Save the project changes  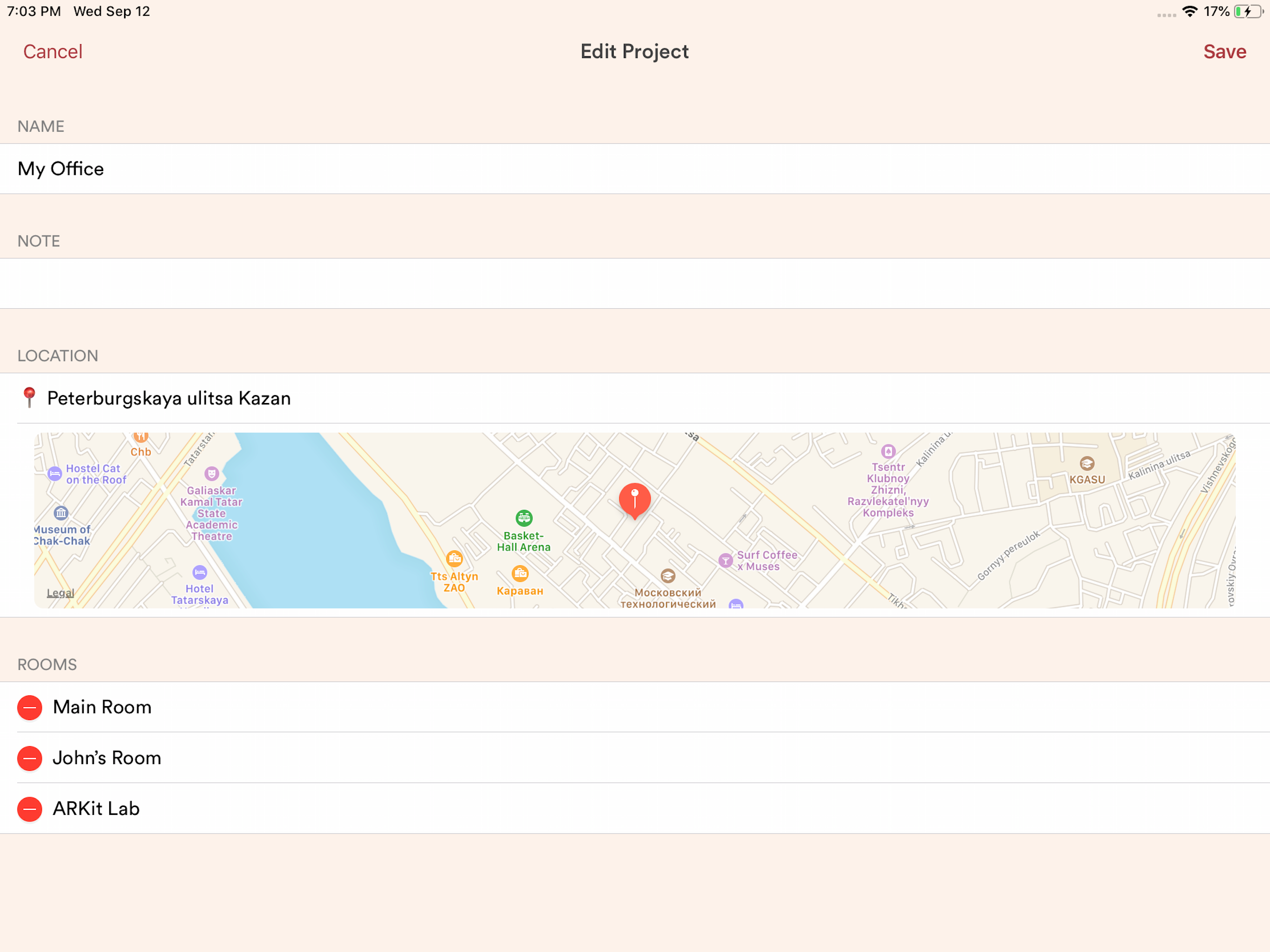[1224, 52]
